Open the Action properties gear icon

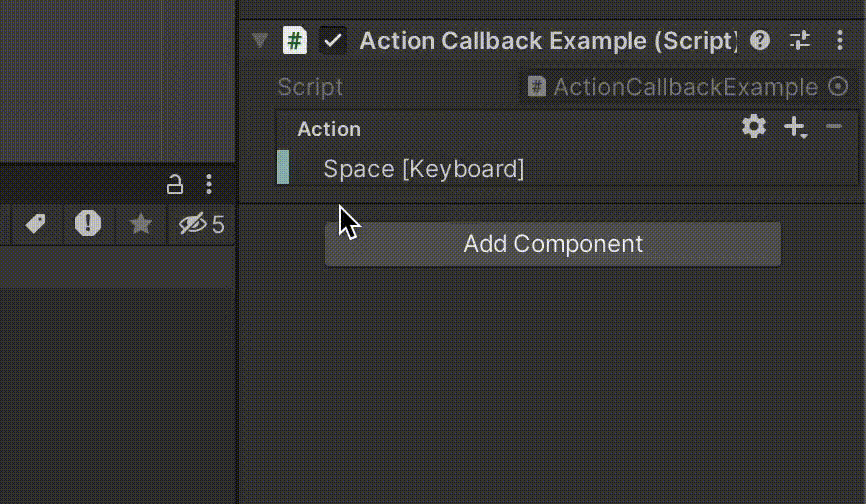(754, 127)
